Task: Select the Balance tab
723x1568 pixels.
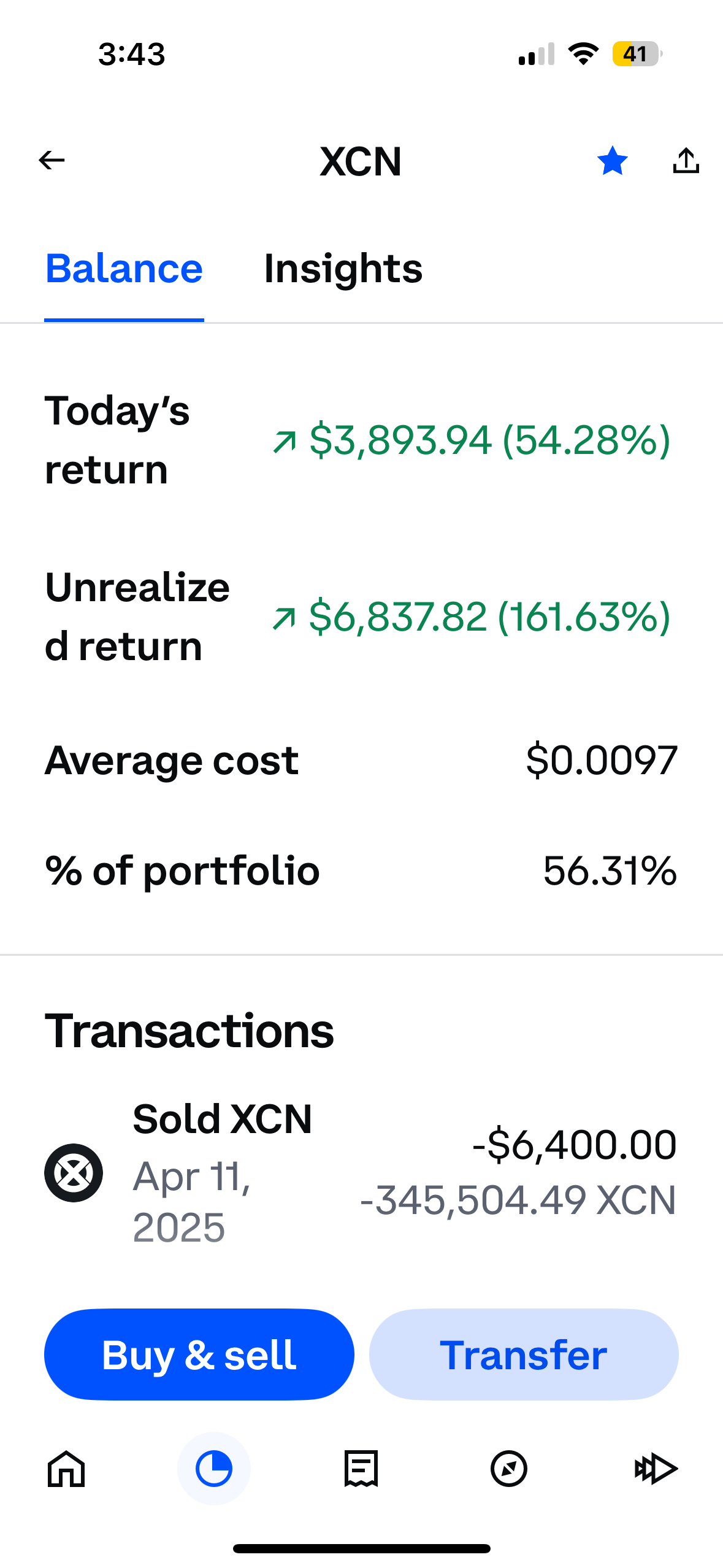Action: (124, 269)
